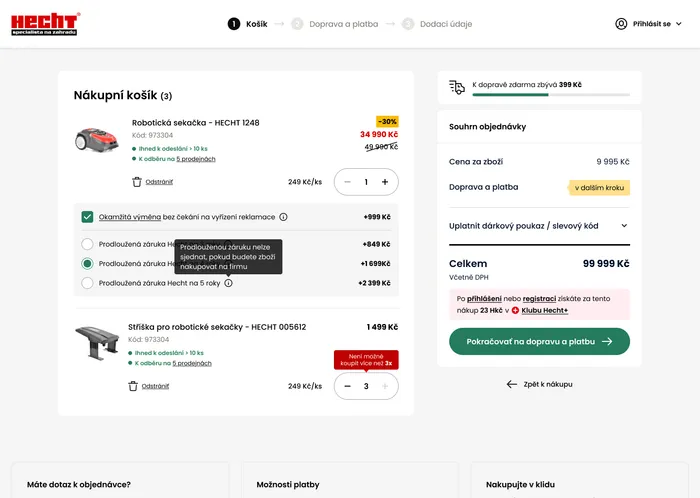Expand Uplatnit dárkový poukaz / slevový kód
The height and width of the screenshot is (498, 700).
point(539,226)
